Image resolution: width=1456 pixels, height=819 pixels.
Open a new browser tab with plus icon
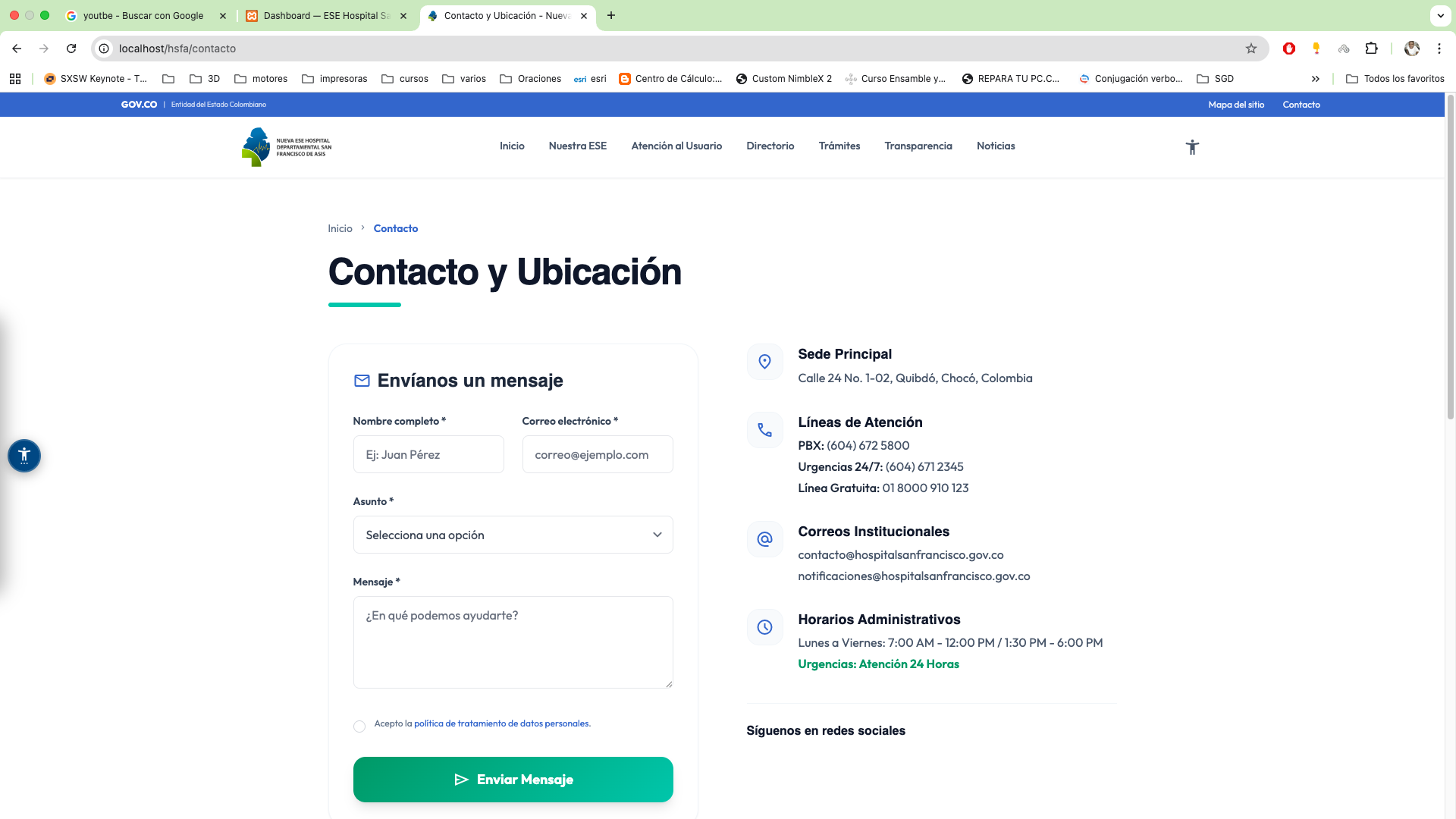pos(611,15)
